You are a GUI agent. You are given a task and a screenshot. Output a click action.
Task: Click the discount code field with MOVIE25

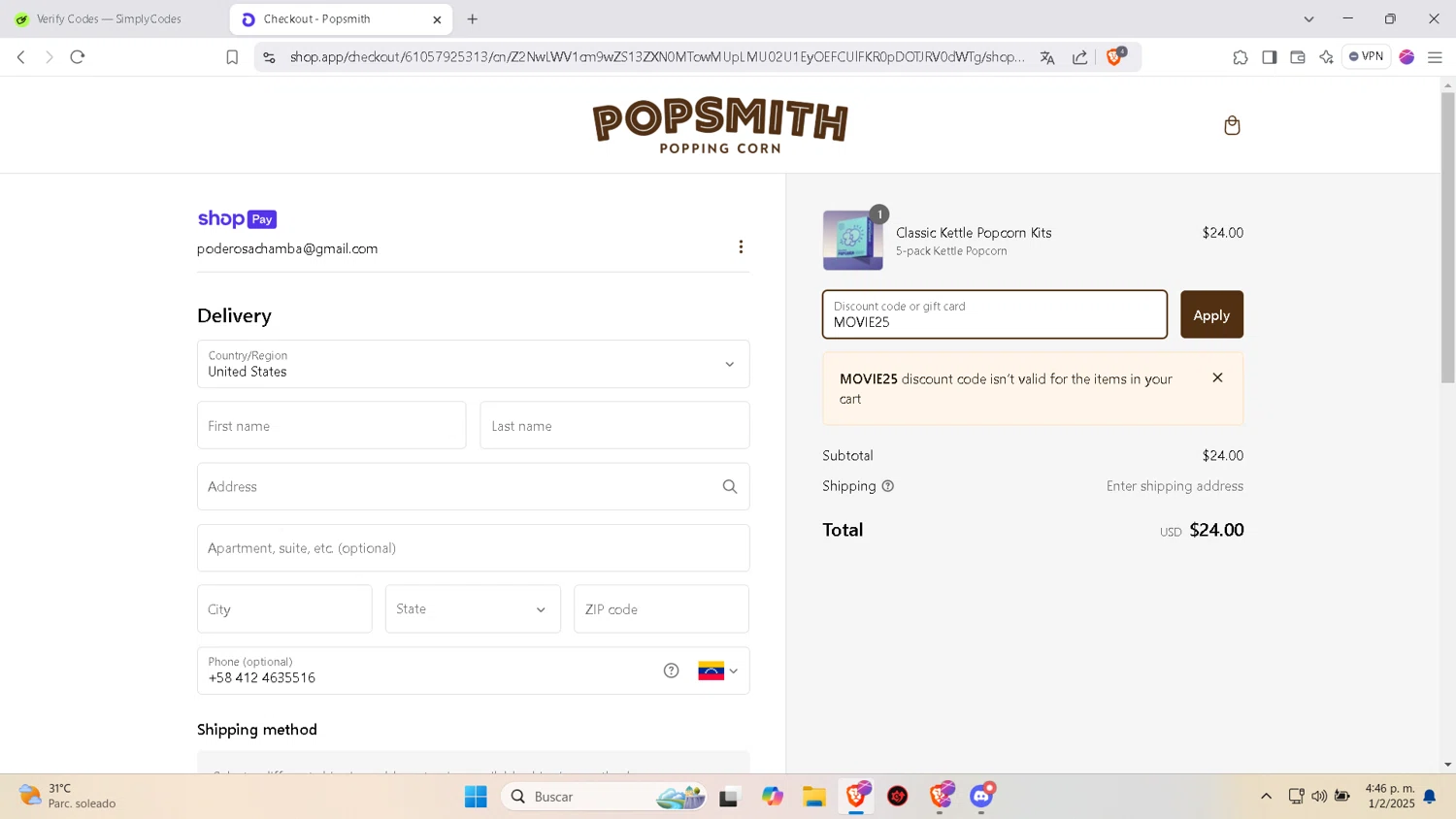click(995, 314)
